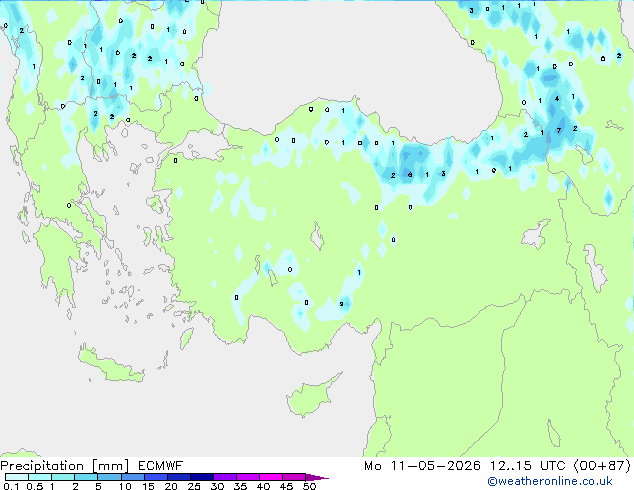This screenshot has height=490, width=634.
Task: Click the "15" legend scale label
Action: pyautogui.click(x=148, y=486)
